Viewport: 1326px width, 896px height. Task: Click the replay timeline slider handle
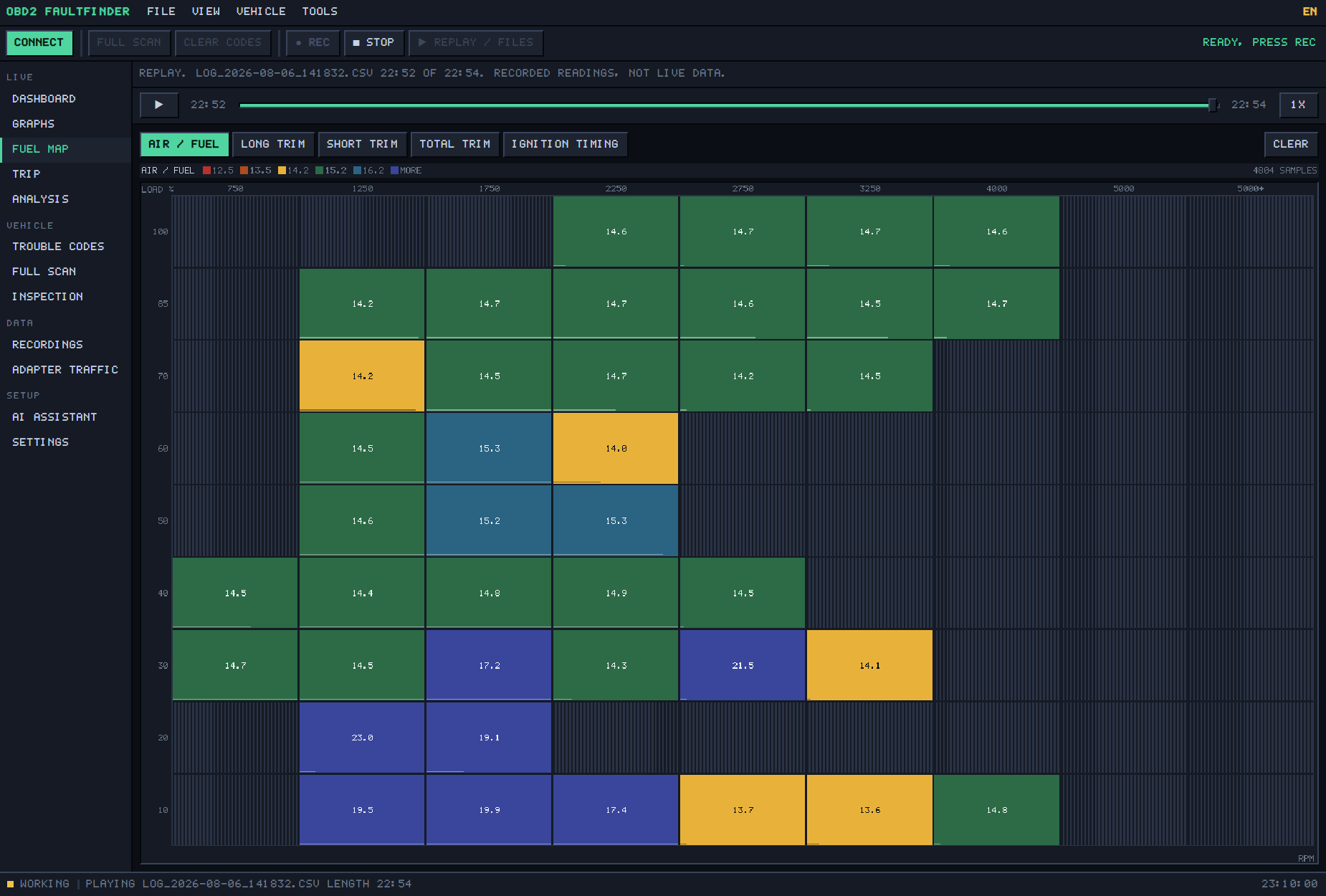1213,105
